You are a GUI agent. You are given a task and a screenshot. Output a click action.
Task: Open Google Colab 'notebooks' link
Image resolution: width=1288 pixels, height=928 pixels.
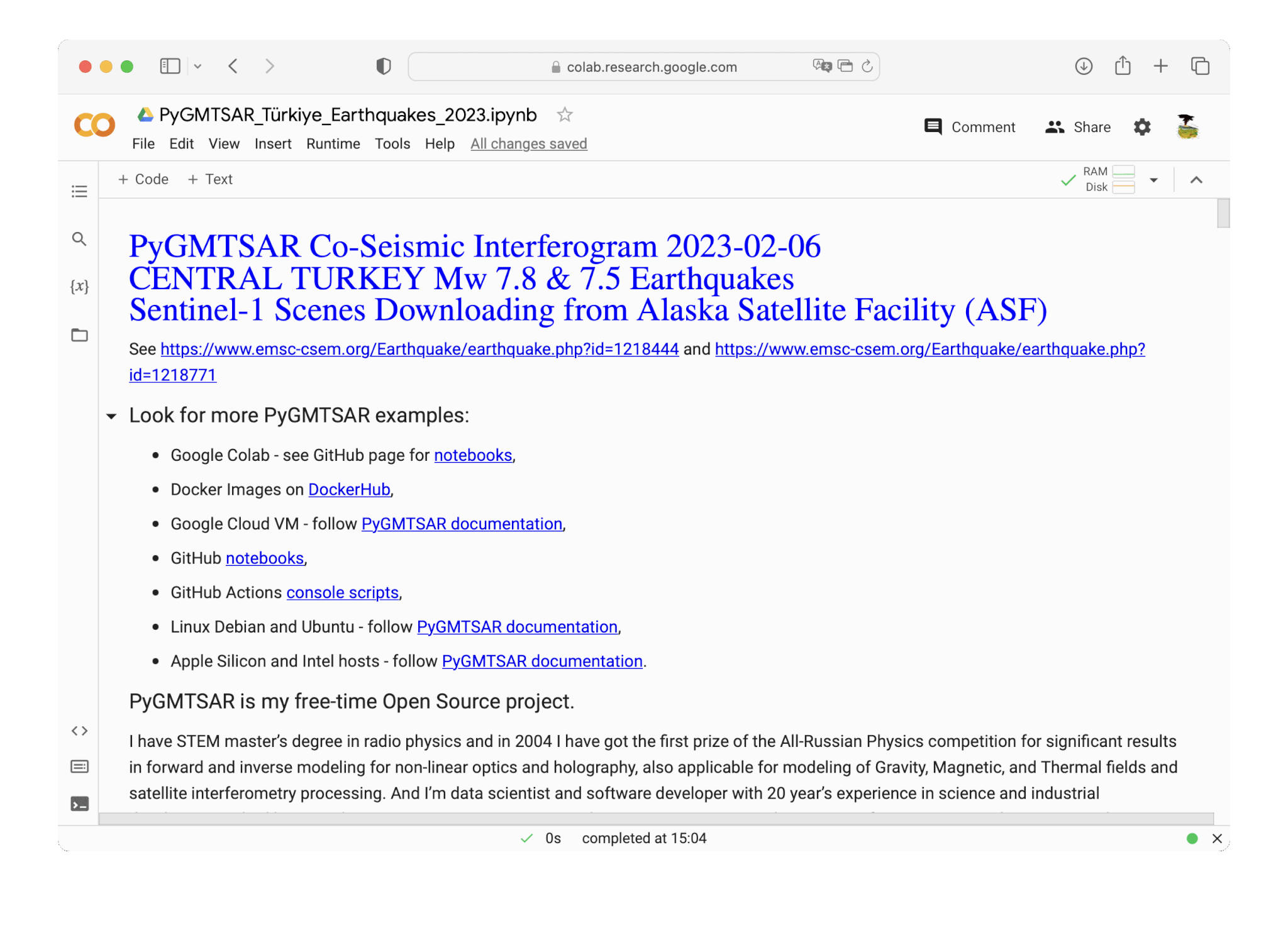[473, 455]
